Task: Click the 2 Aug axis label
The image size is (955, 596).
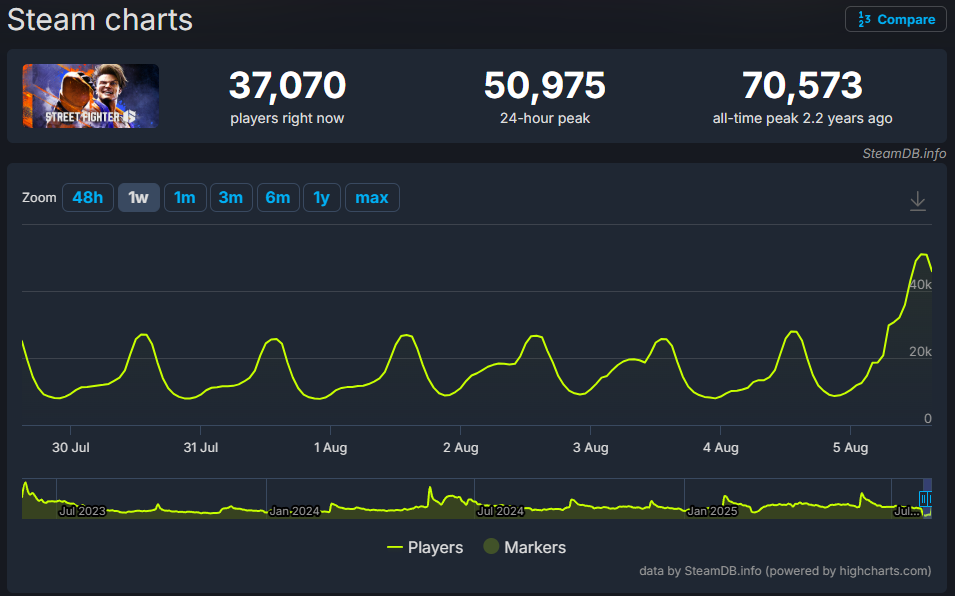Action: coord(460,447)
